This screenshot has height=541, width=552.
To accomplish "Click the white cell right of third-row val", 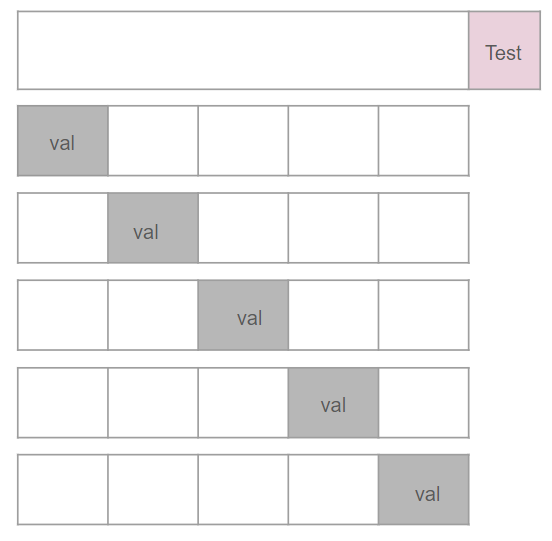I will click(333, 315).
